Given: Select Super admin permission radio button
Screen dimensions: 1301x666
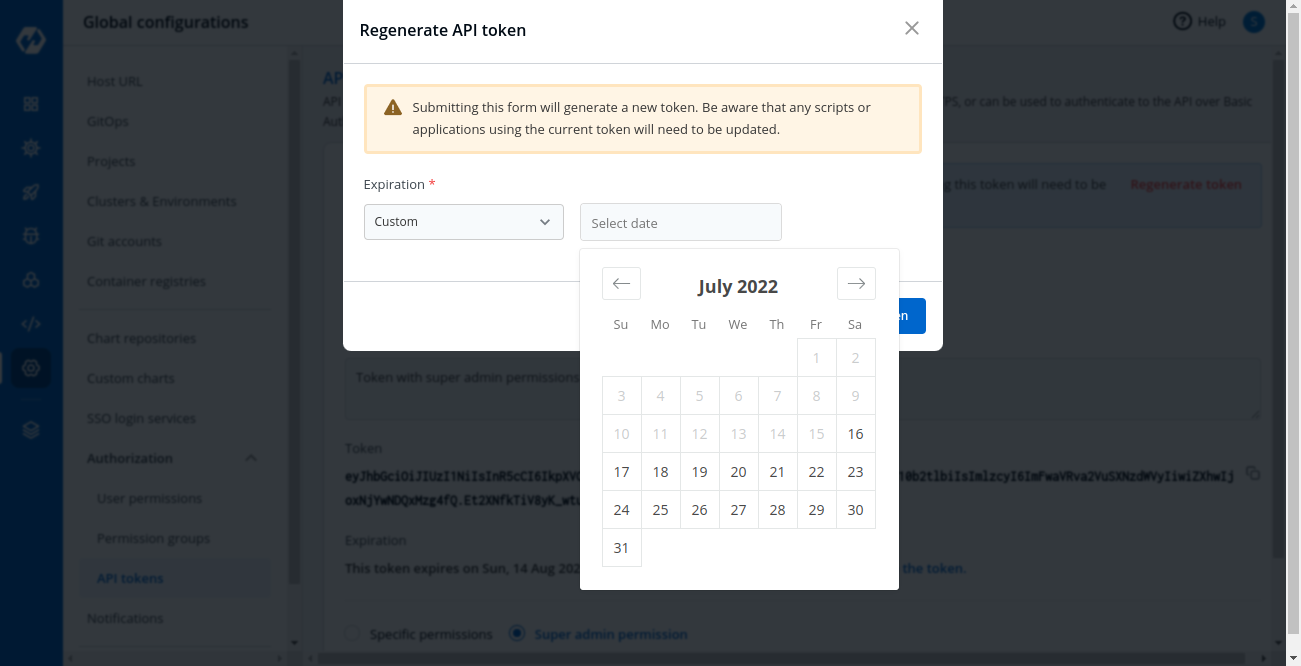Looking at the screenshot, I should [x=517, y=634].
